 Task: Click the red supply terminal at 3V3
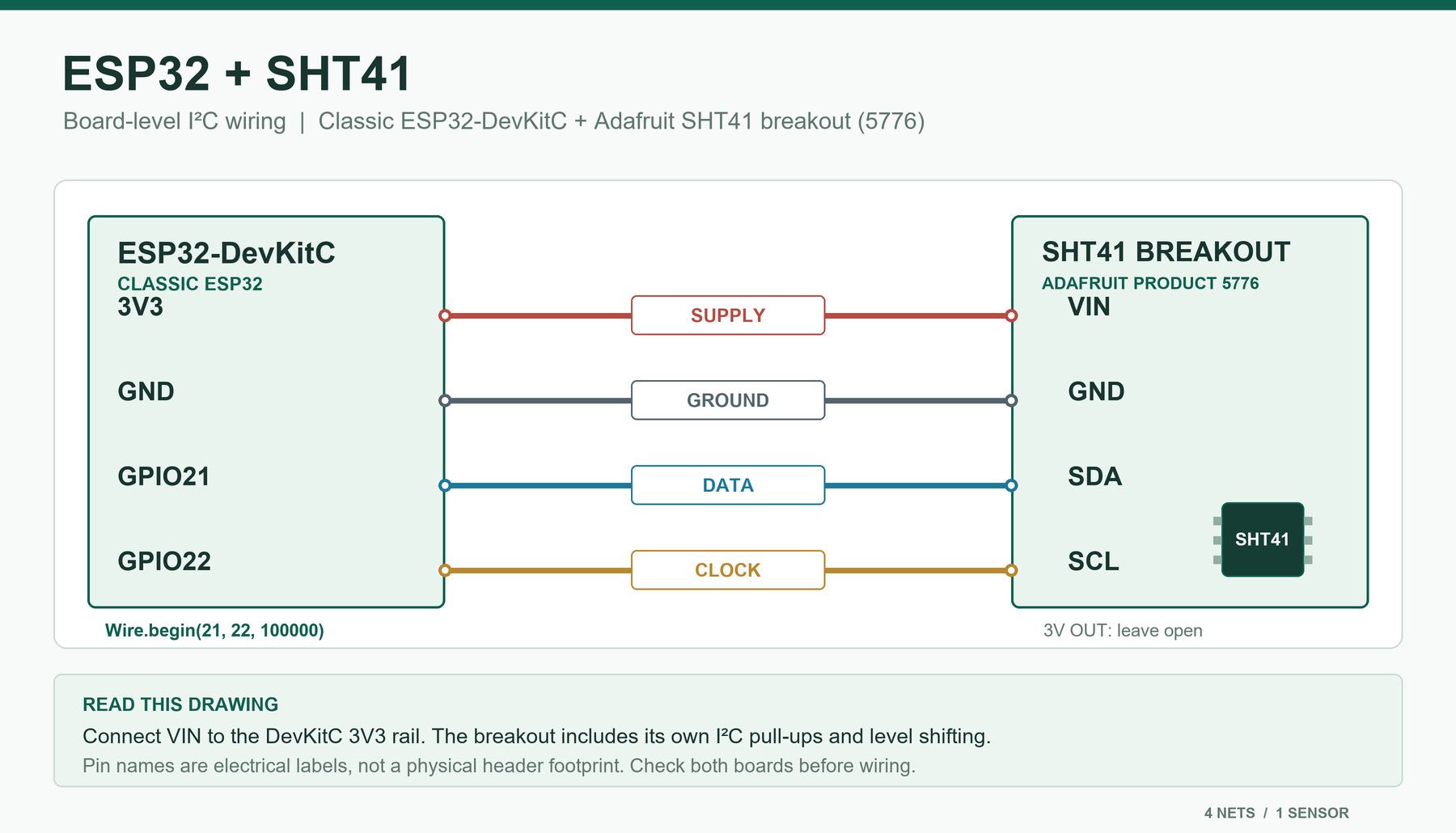pyautogui.click(x=445, y=315)
